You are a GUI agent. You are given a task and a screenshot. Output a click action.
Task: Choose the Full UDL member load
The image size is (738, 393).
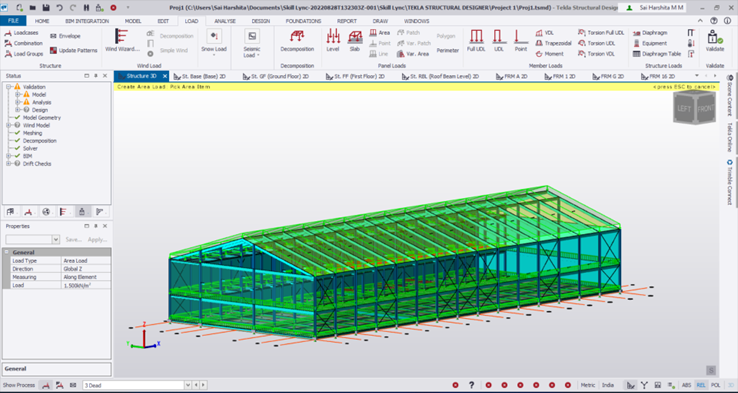click(476, 40)
